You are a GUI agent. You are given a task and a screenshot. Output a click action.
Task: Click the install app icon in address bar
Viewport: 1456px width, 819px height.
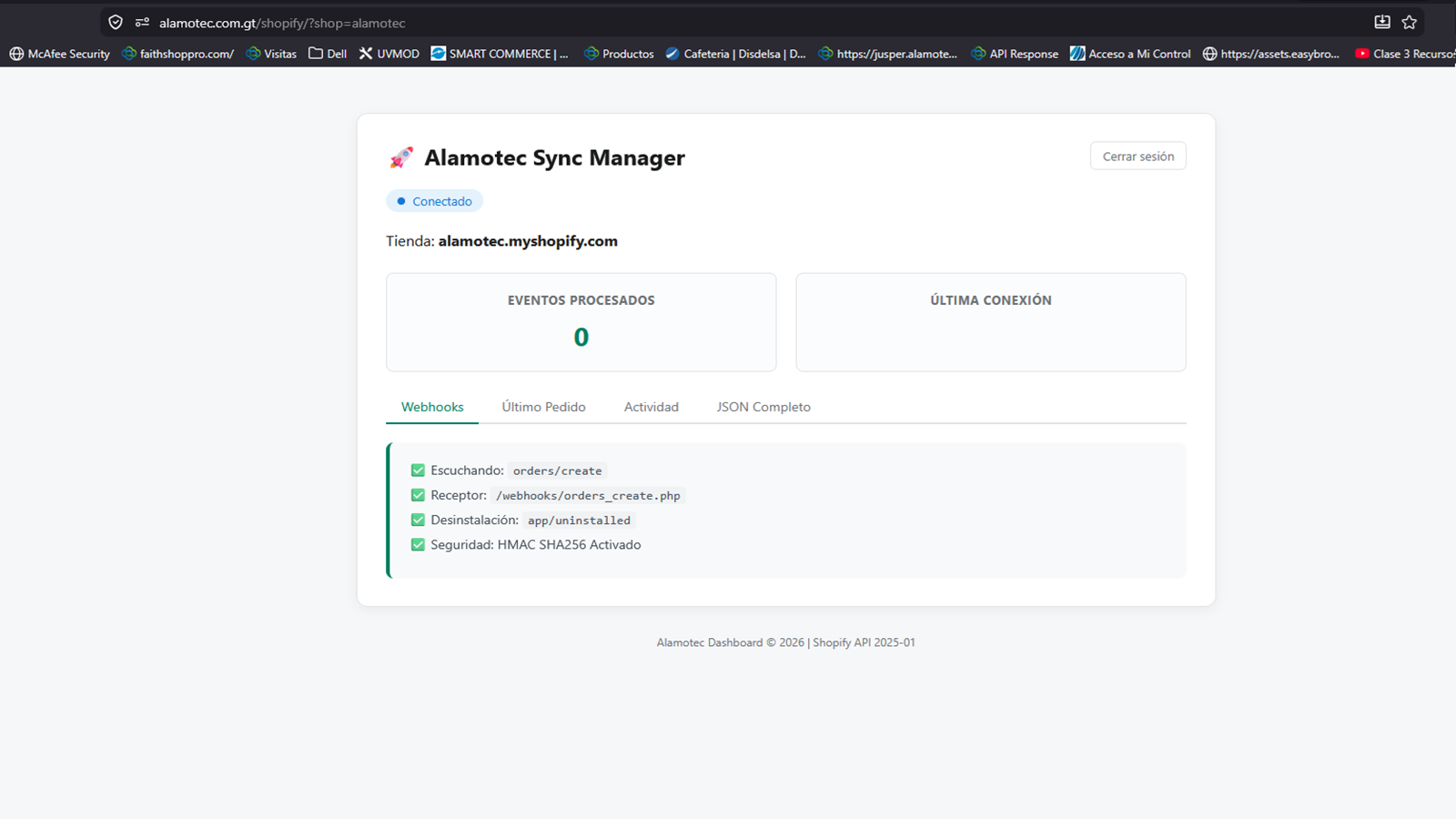tap(1382, 23)
